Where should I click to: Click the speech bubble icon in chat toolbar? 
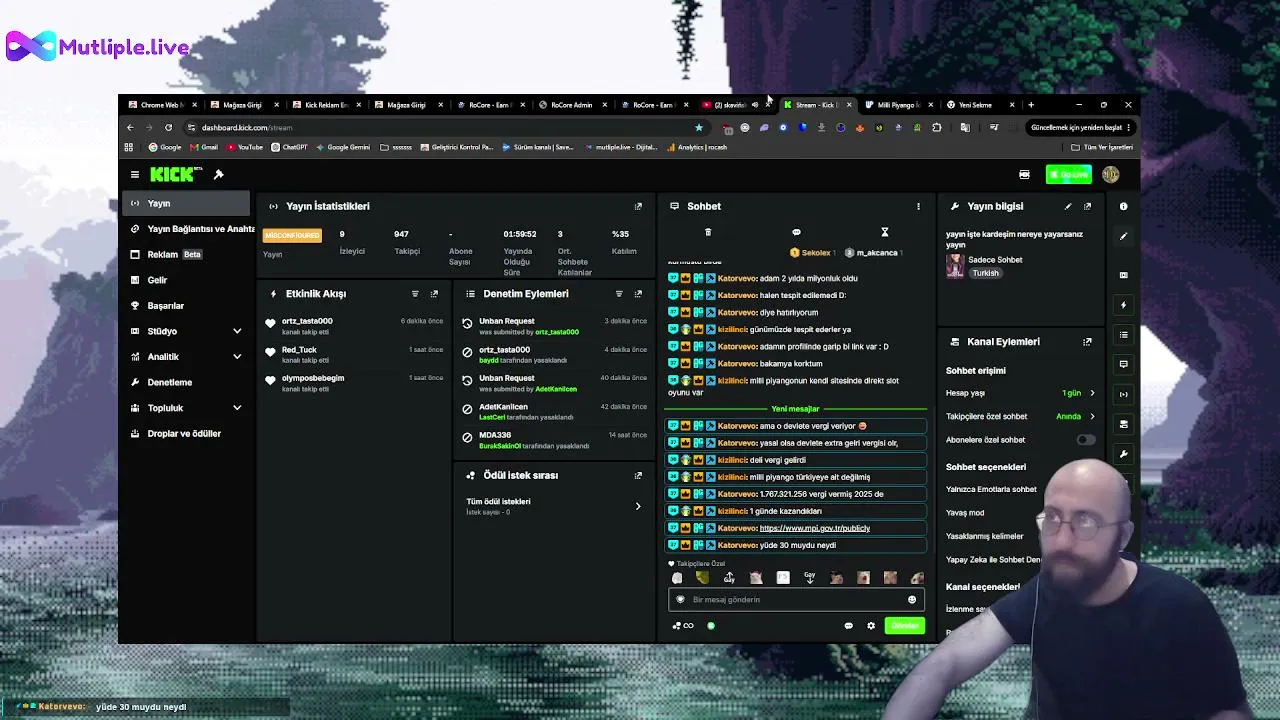(796, 233)
